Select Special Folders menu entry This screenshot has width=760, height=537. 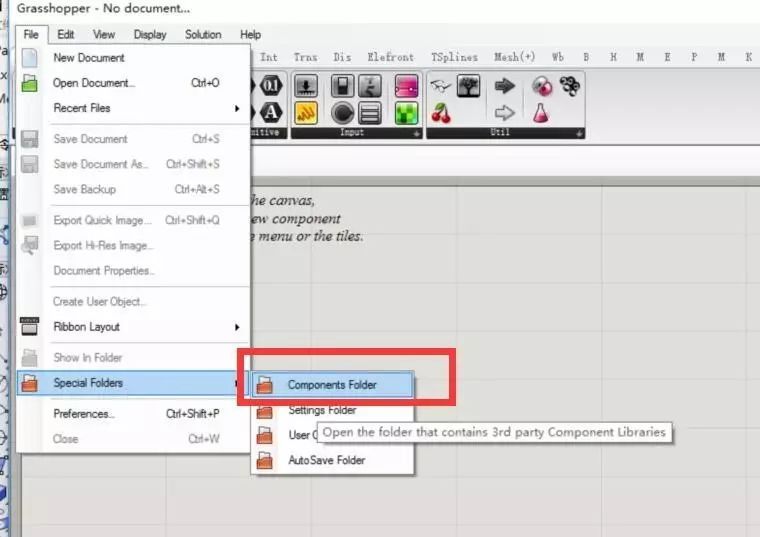[x=133, y=383]
